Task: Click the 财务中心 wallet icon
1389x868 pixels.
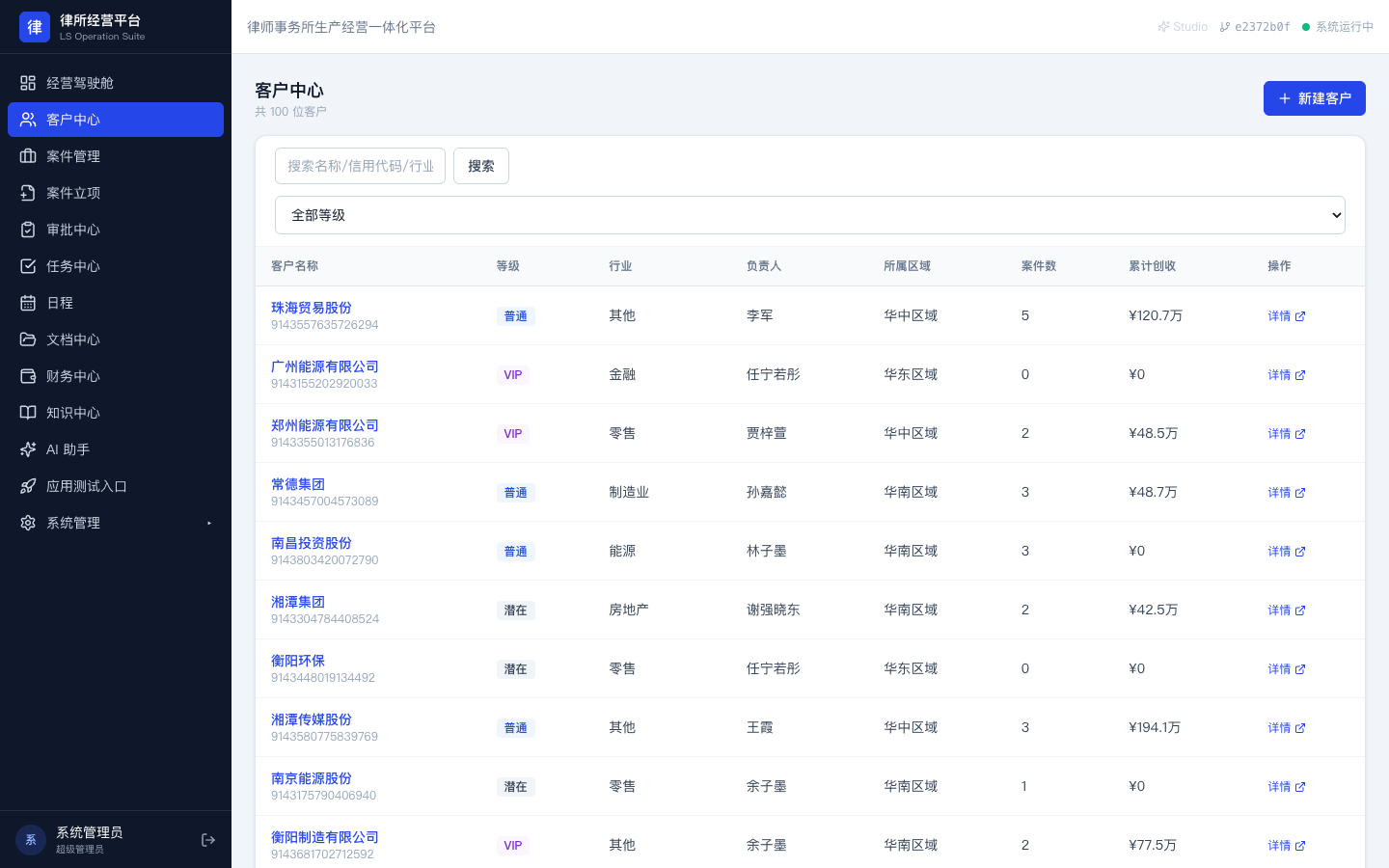Action: [x=28, y=376]
